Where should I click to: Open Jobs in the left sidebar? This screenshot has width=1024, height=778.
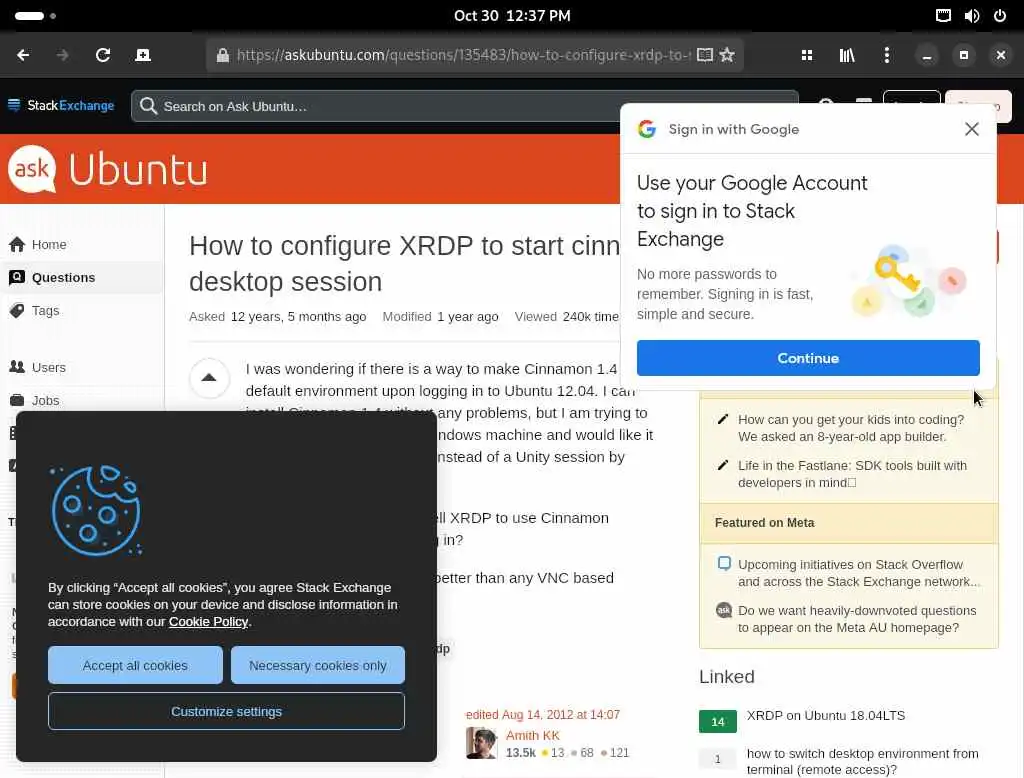coord(45,400)
